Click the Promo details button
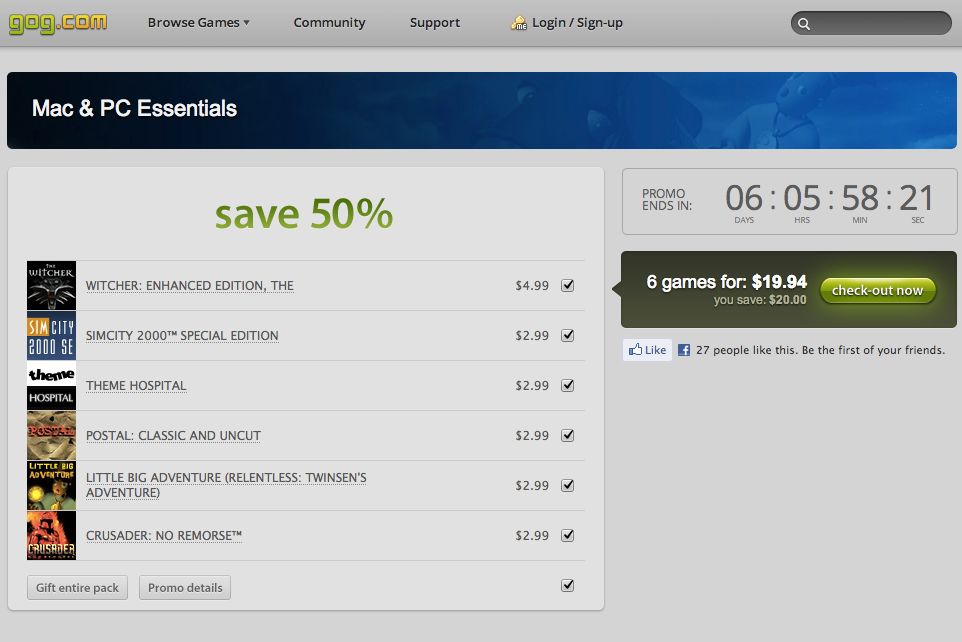This screenshot has width=962, height=642. pos(185,587)
